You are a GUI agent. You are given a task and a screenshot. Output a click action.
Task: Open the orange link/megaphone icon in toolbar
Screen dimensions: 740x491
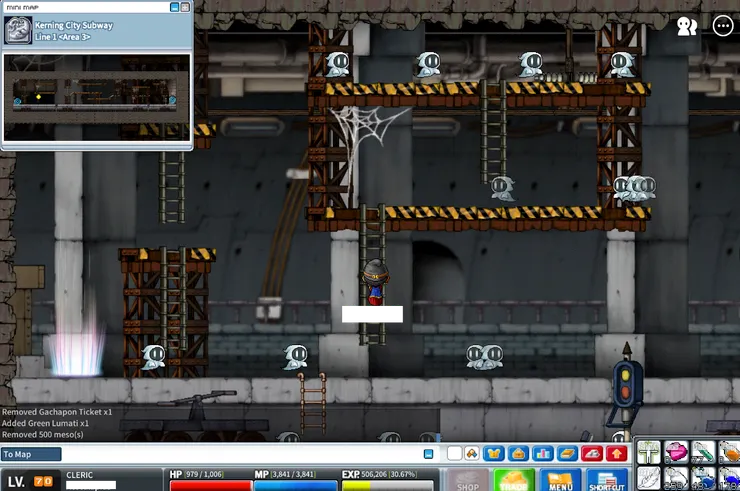click(471, 454)
